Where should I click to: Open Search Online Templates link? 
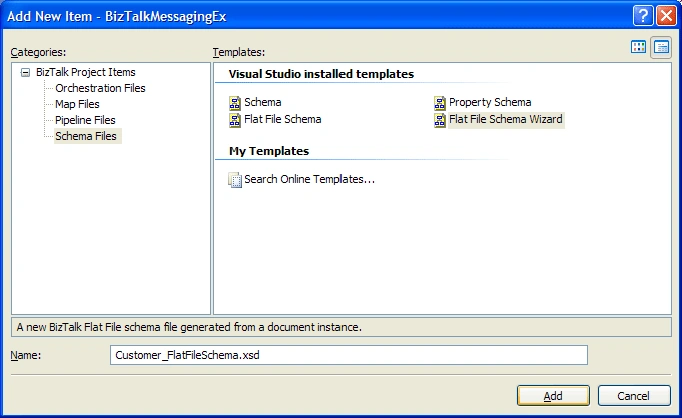(309, 179)
